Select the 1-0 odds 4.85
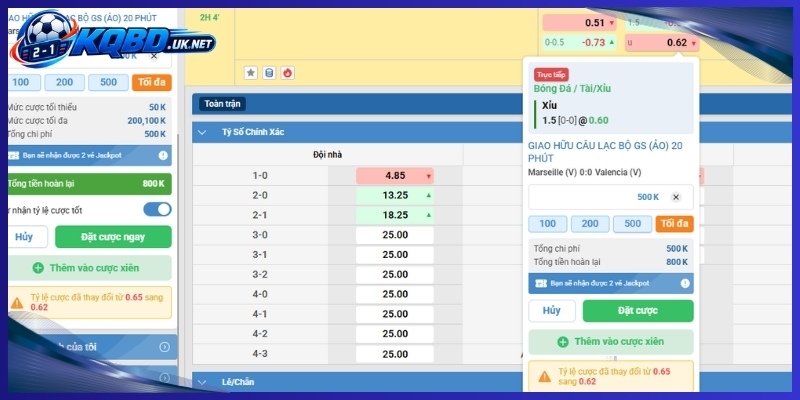Viewport: 800px width, 400px height. (x=395, y=176)
